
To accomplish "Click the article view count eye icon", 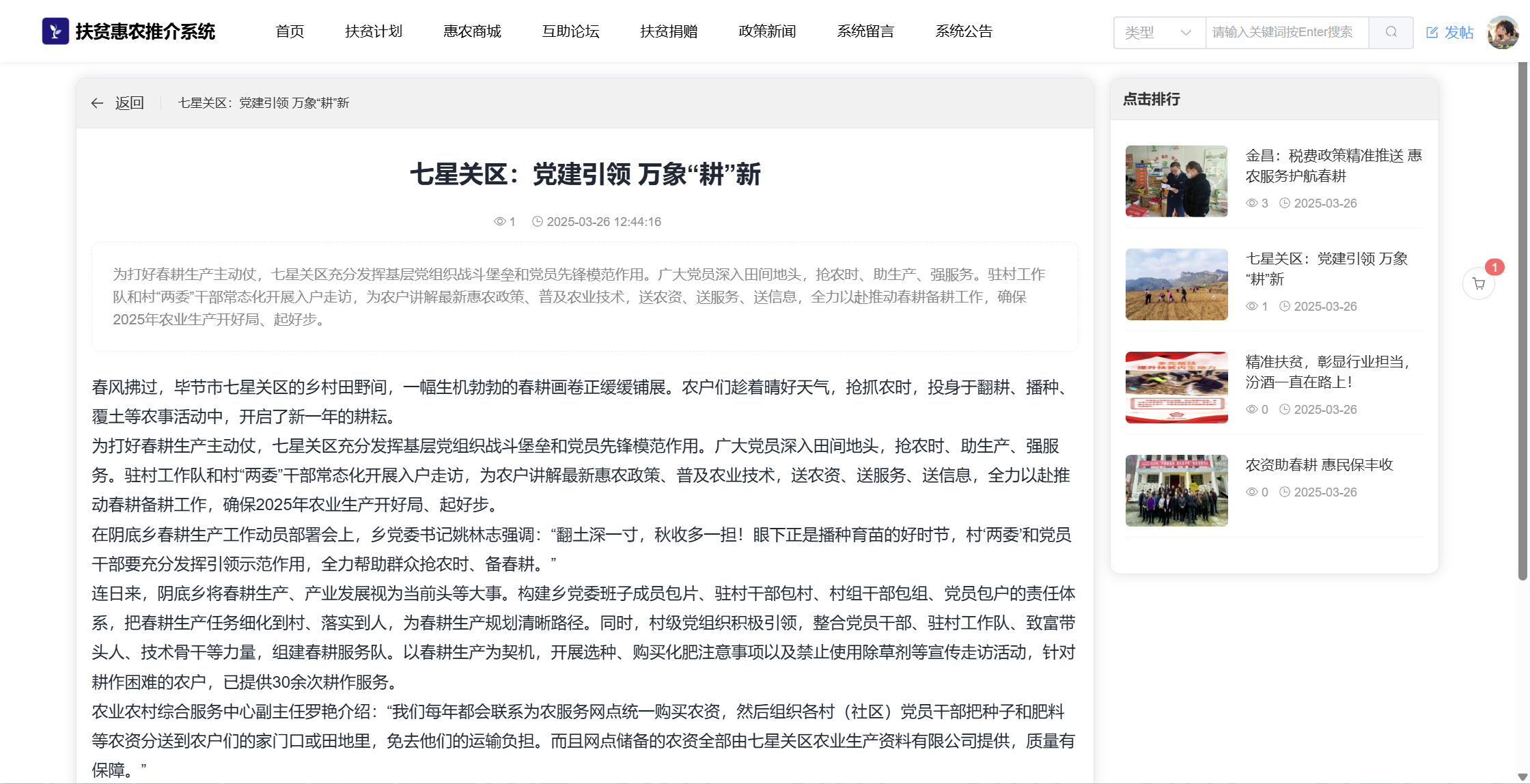I will (x=499, y=221).
